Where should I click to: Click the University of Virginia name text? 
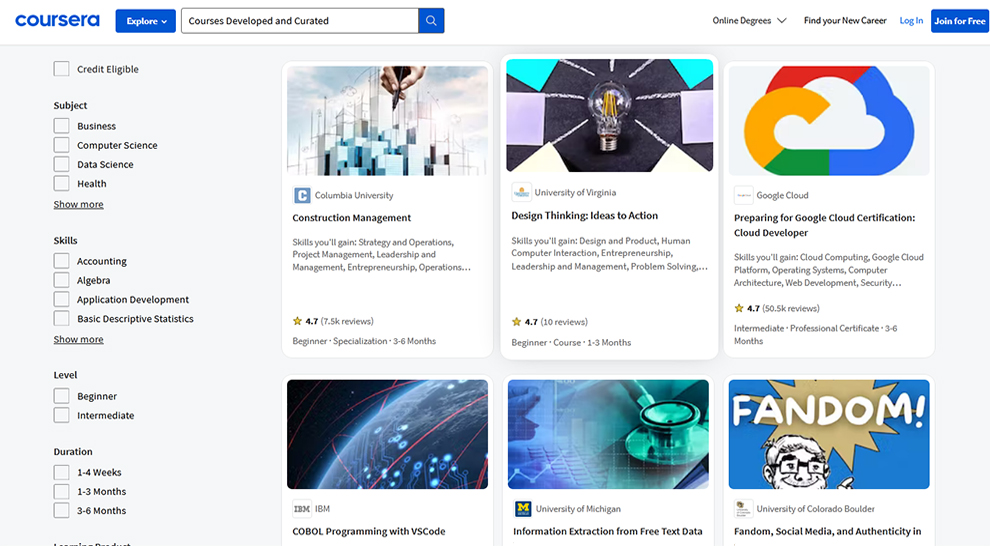pyautogui.click(x=575, y=193)
